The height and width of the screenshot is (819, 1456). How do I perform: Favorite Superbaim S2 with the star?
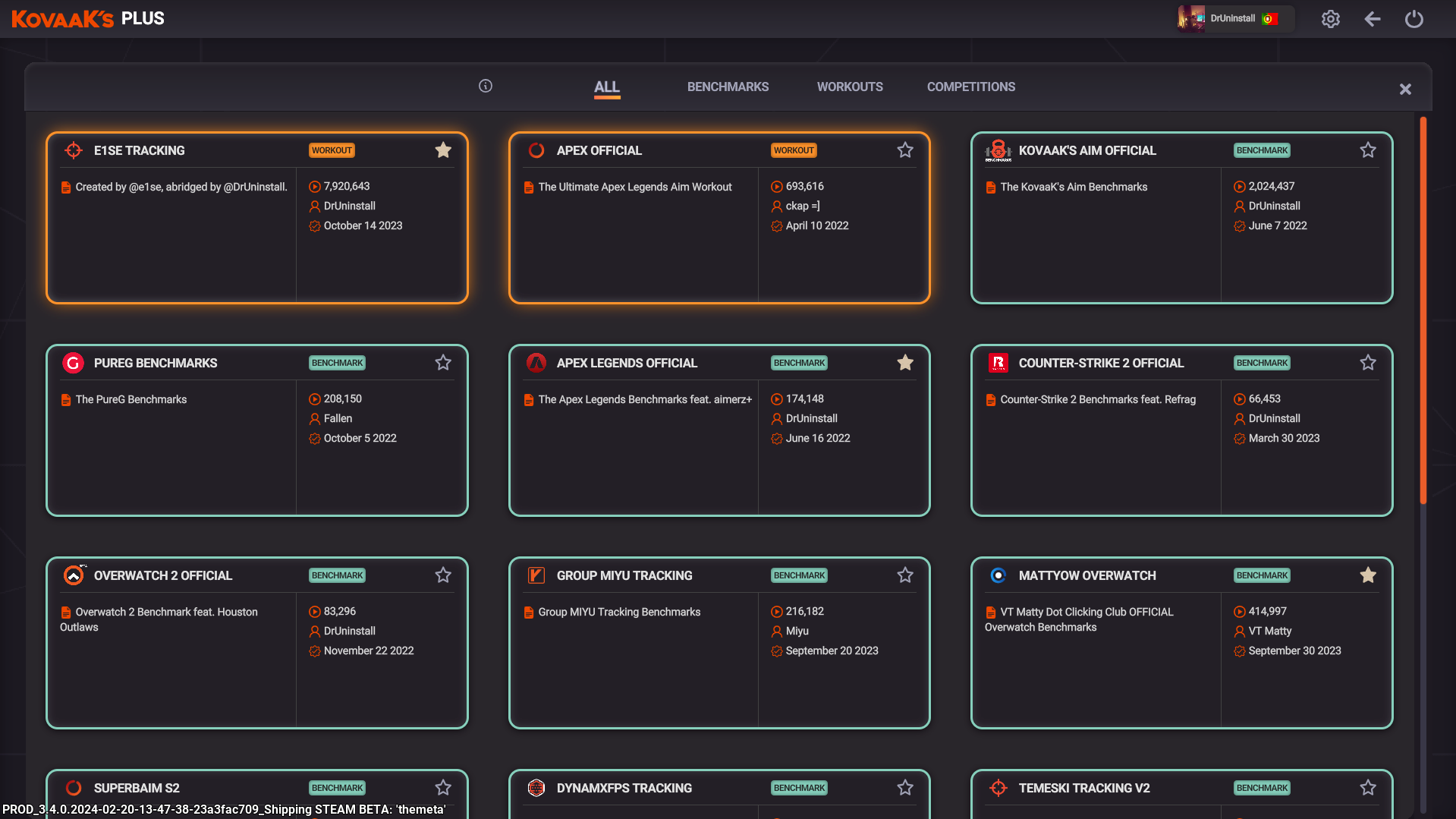(x=443, y=788)
